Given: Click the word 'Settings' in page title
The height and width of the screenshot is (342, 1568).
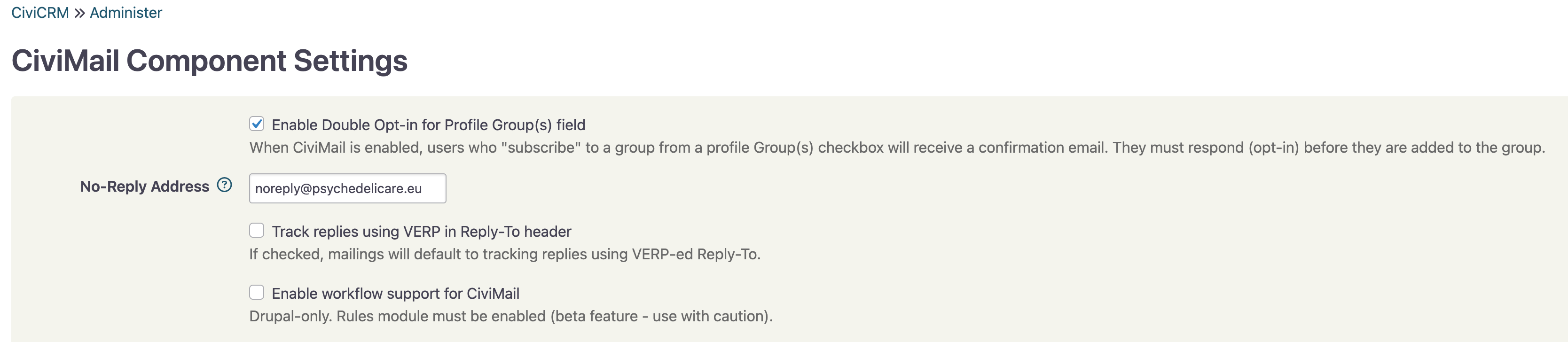Looking at the screenshot, I should click(x=351, y=61).
